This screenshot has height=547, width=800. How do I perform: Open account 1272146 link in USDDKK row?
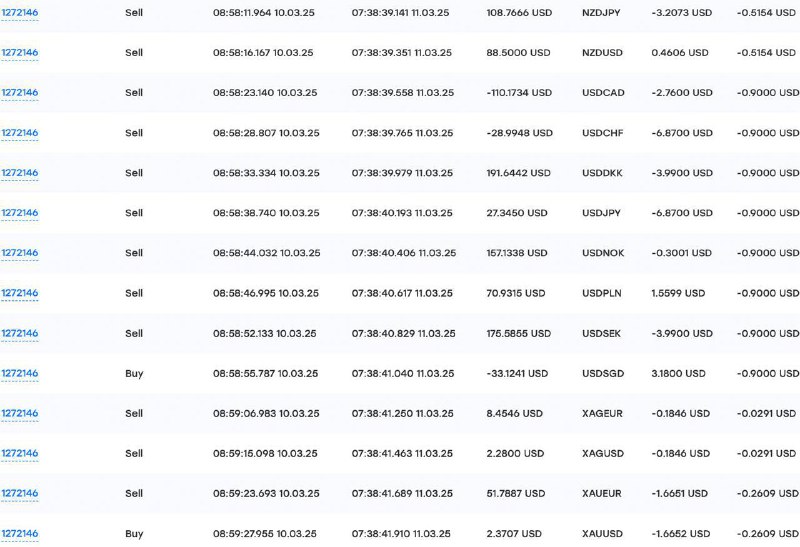pyautogui.click(x=19, y=172)
